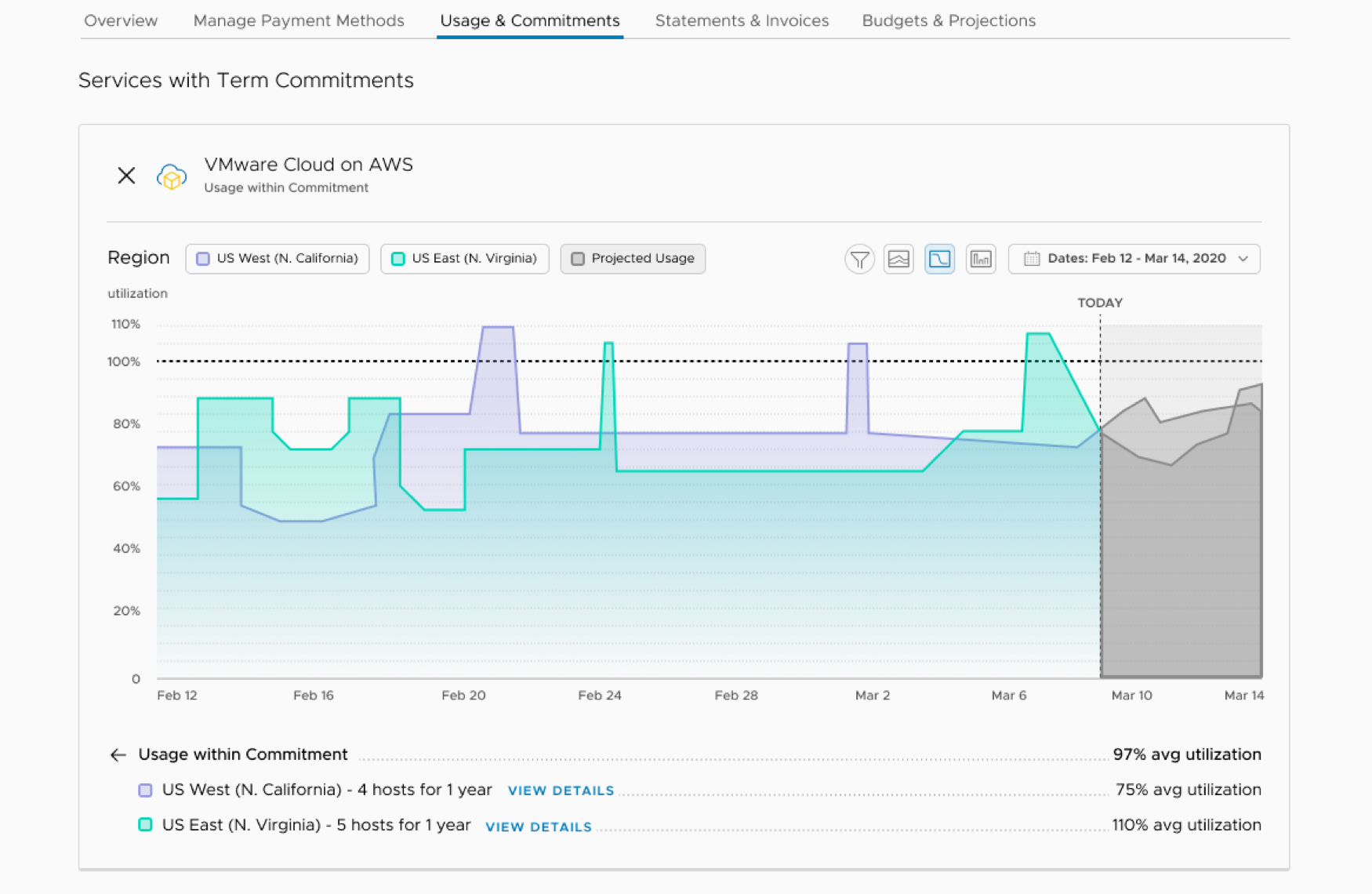This screenshot has height=894, width=1372.
Task: View details for US West commitment
Action: 561,790
